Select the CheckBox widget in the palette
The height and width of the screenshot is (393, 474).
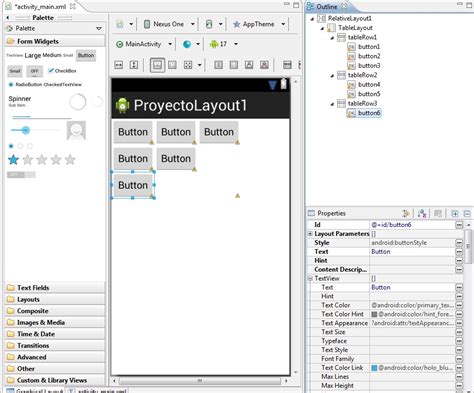point(62,71)
